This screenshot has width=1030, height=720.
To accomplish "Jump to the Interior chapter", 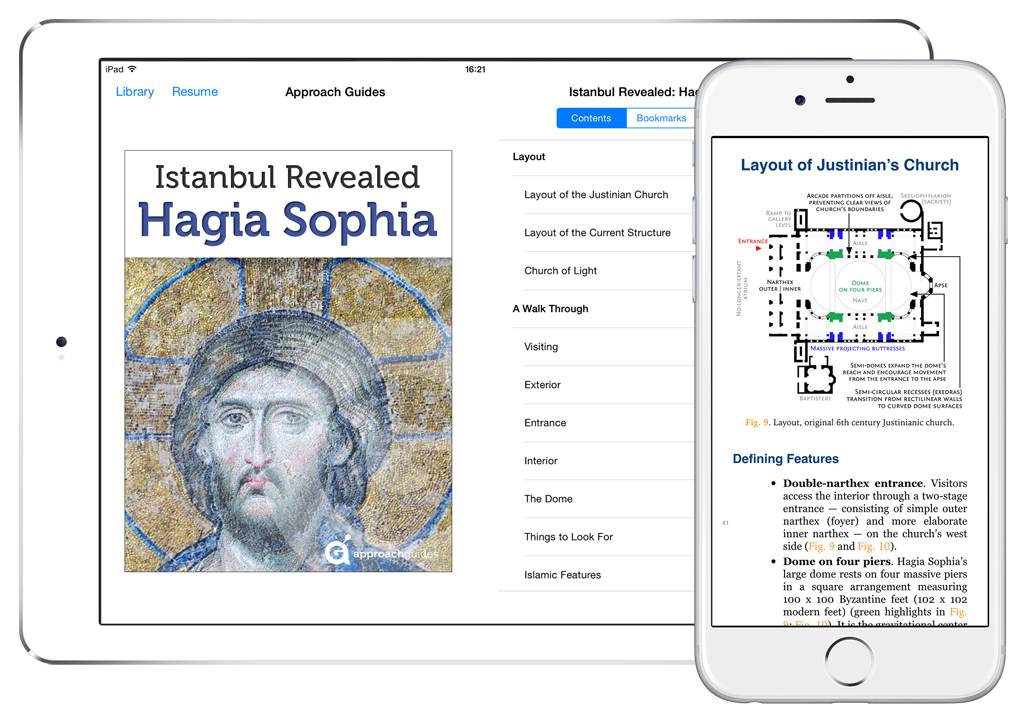I will coord(541,461).
